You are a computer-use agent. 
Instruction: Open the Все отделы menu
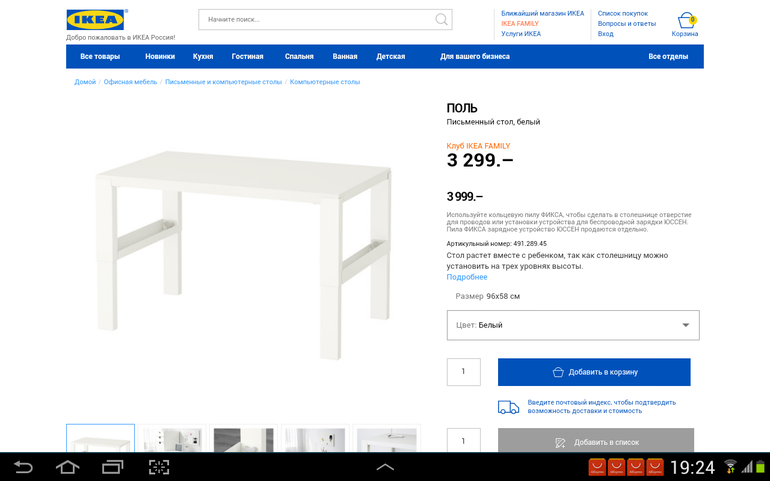point(668,57)
